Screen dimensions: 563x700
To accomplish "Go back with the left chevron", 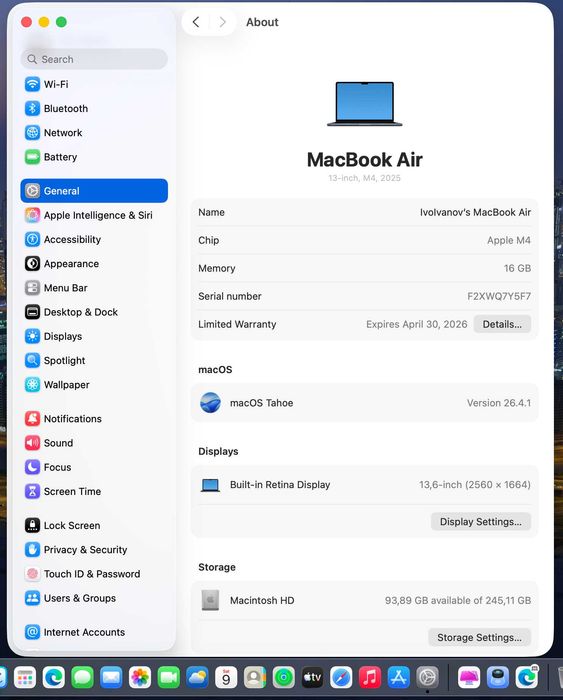I will coord(196,22).
